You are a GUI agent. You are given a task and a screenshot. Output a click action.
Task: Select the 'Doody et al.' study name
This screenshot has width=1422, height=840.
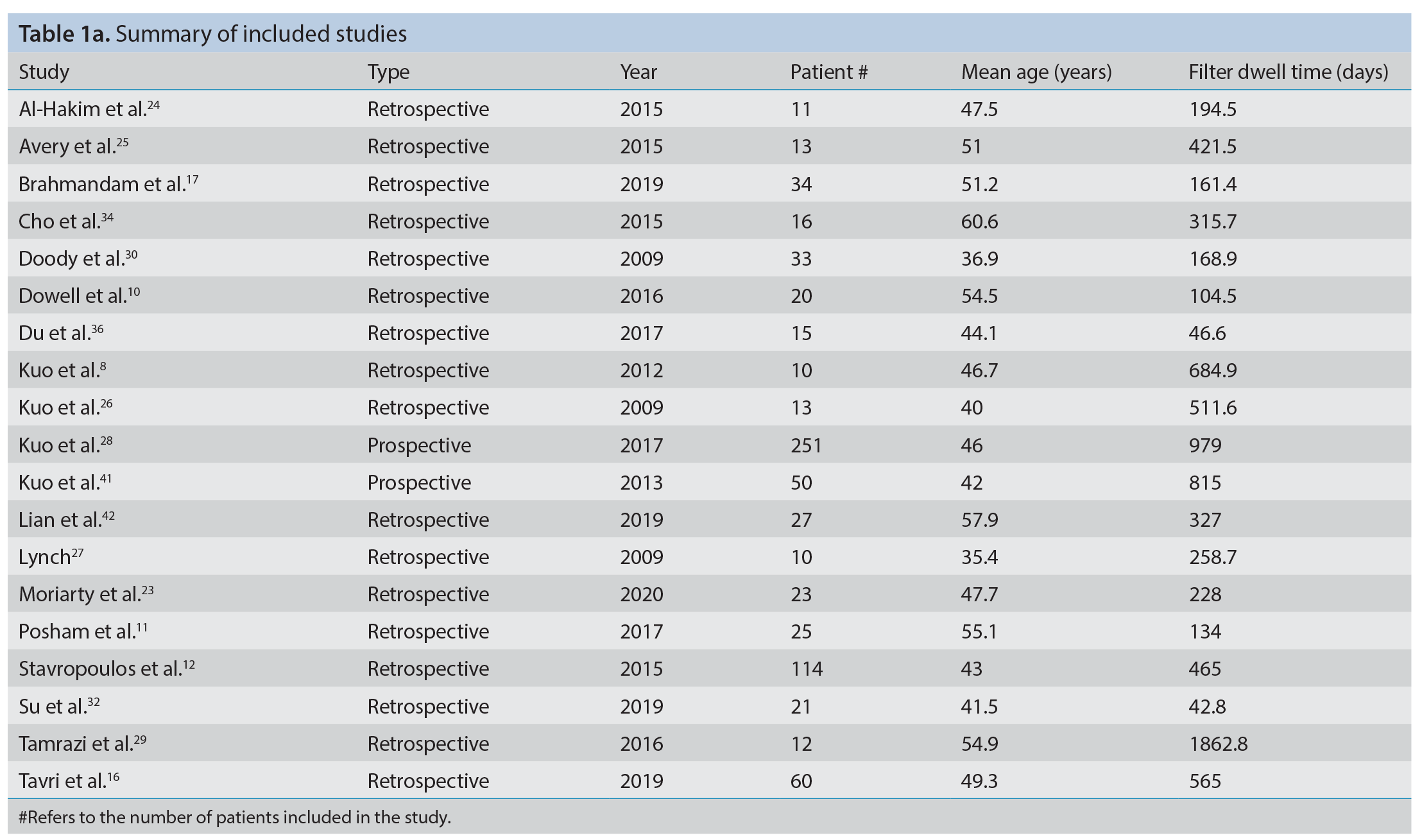78,258
